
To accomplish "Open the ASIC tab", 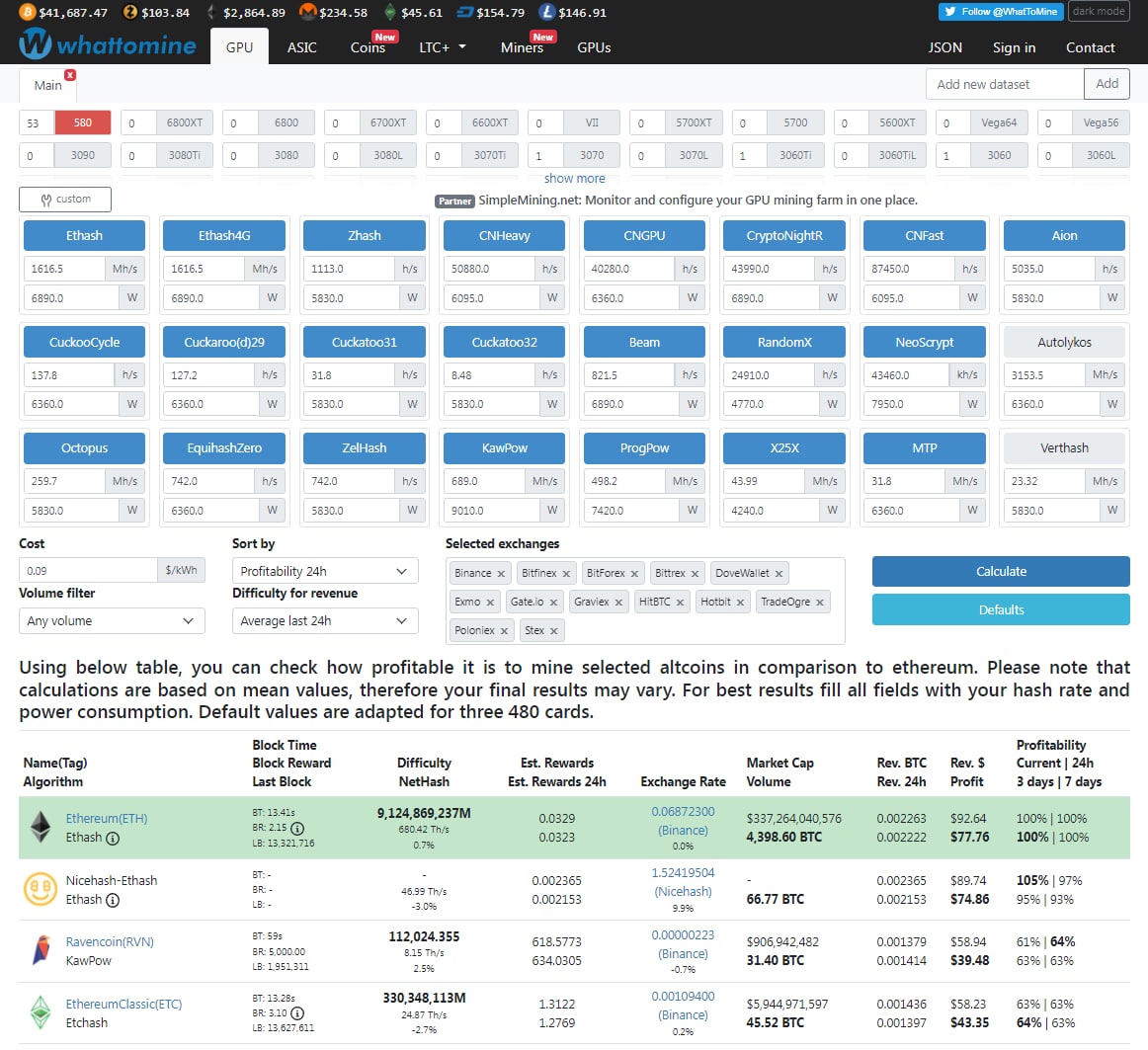I will pos(301,46).
